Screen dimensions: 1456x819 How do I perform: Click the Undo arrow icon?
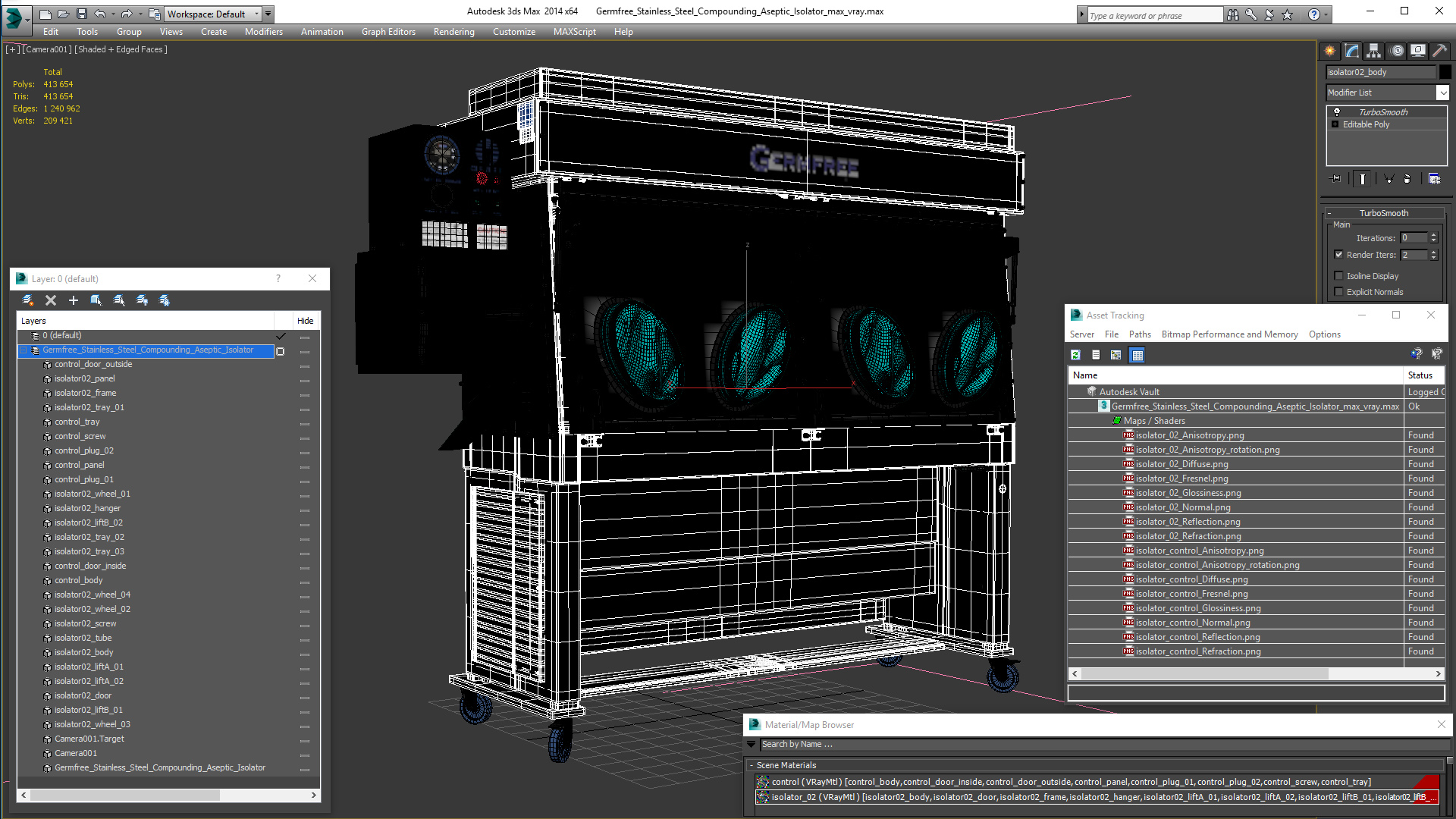coord(99,14)
